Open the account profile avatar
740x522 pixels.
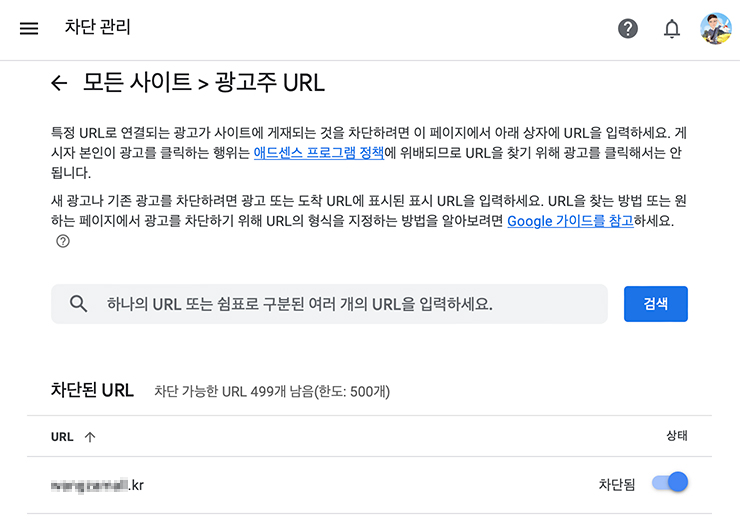coord(715,28)
